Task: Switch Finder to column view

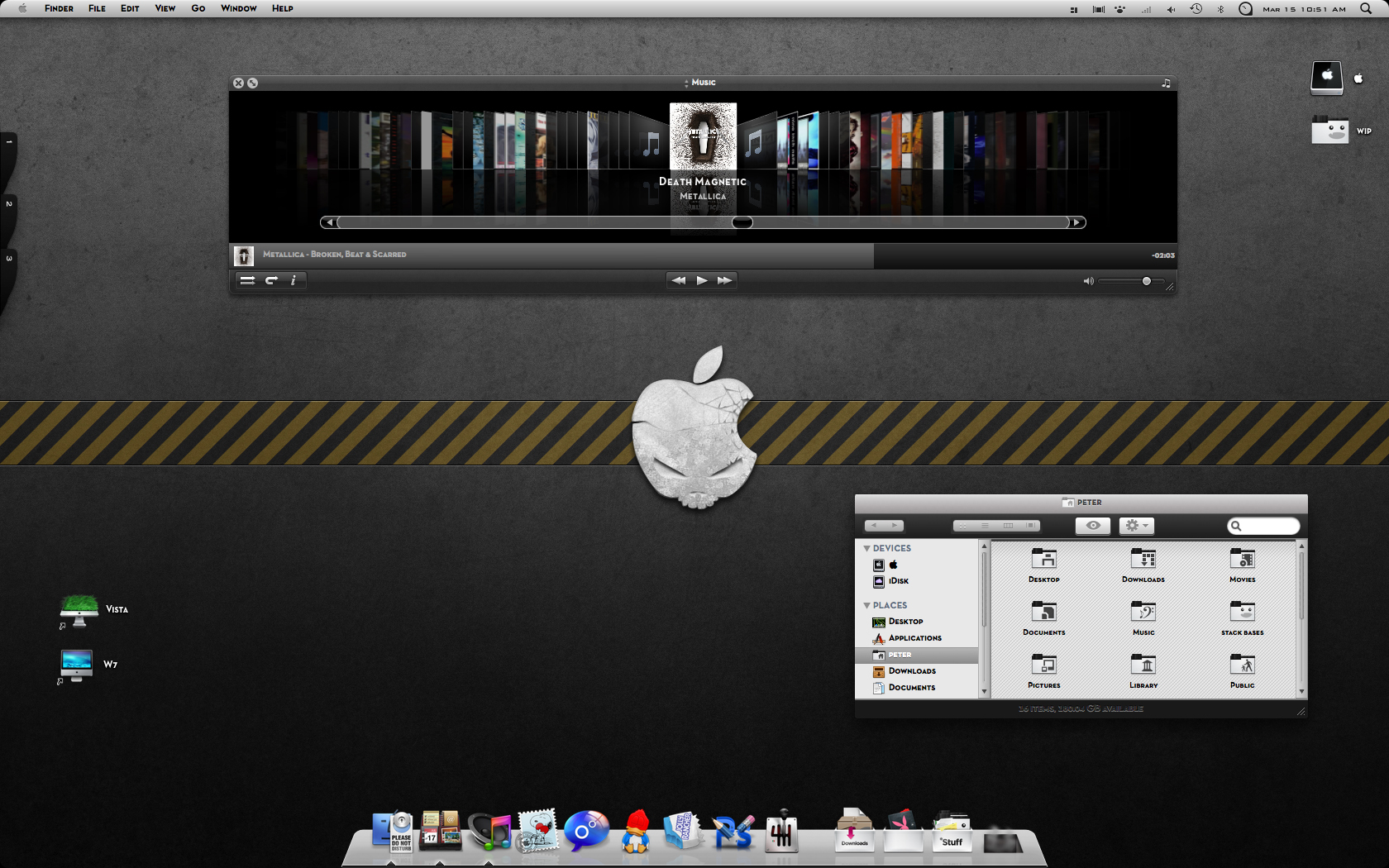Action: (1008, 526)
